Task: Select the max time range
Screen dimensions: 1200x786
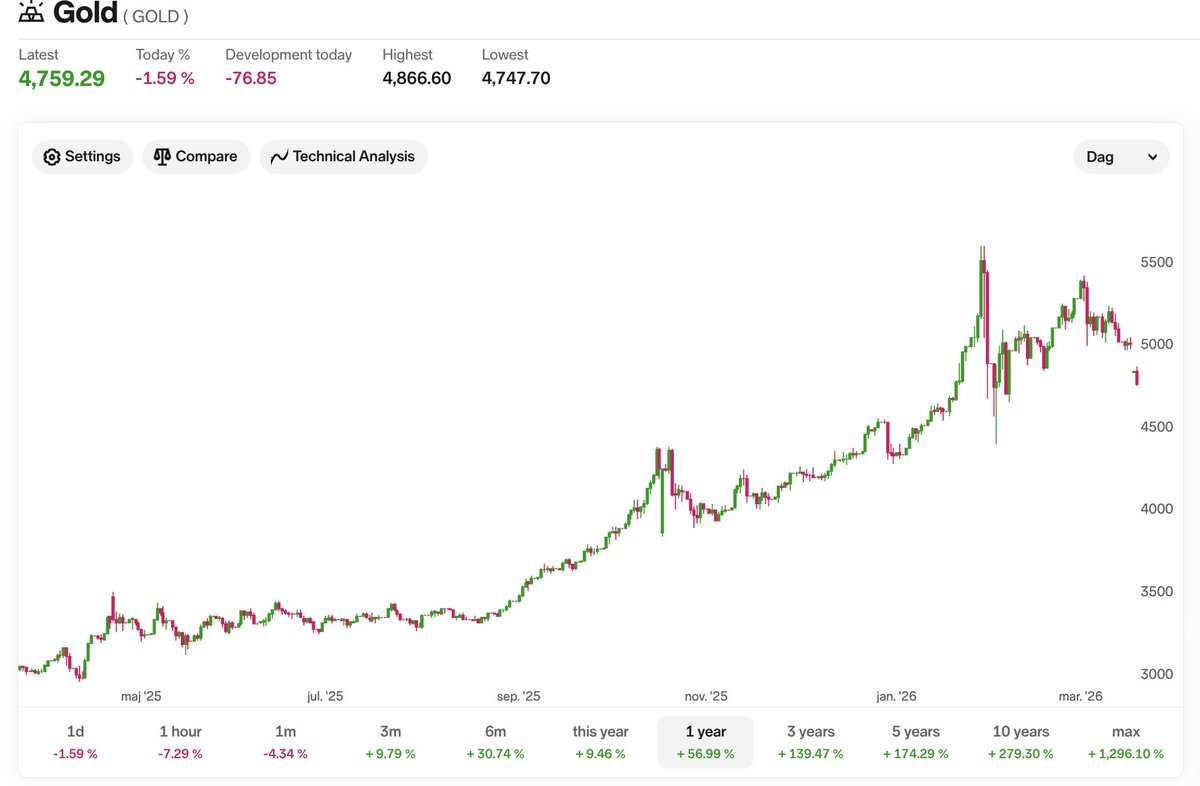Action: [1126, 742]
